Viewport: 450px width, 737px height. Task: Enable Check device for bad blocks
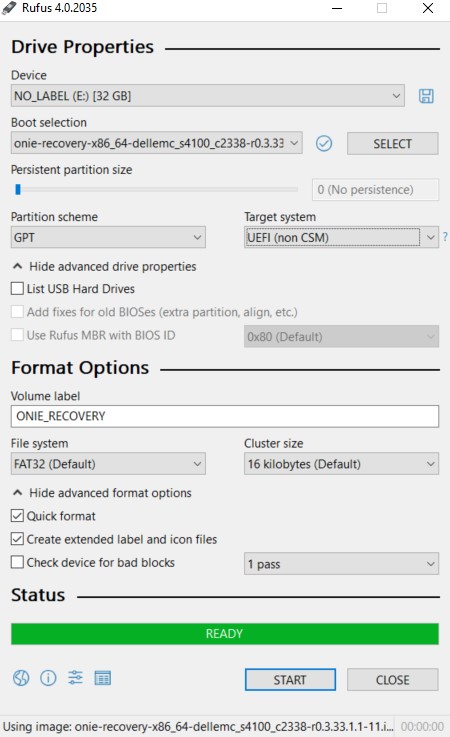(x=17, y=562)
